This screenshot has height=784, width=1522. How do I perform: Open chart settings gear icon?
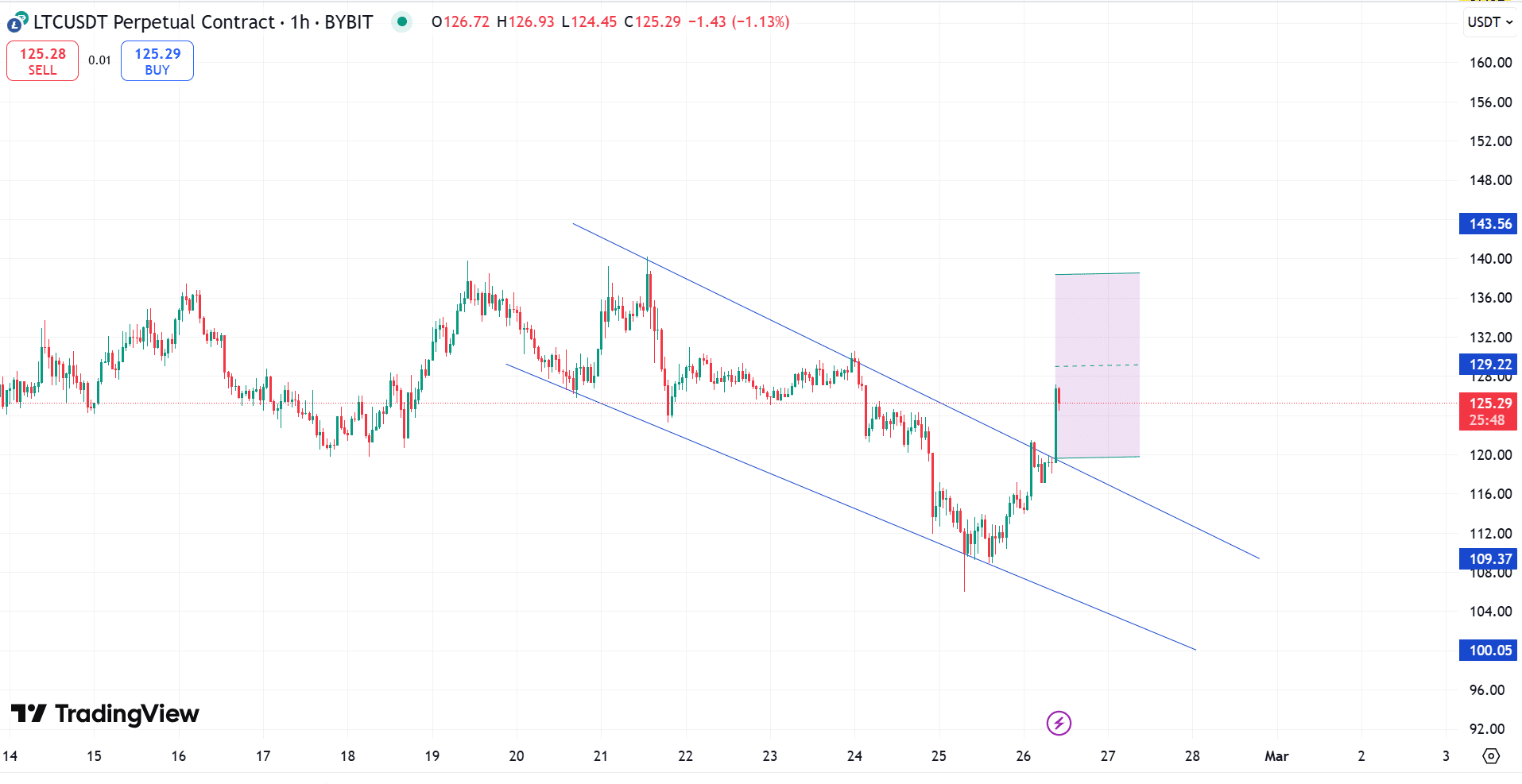click(x=1491, y=755)
